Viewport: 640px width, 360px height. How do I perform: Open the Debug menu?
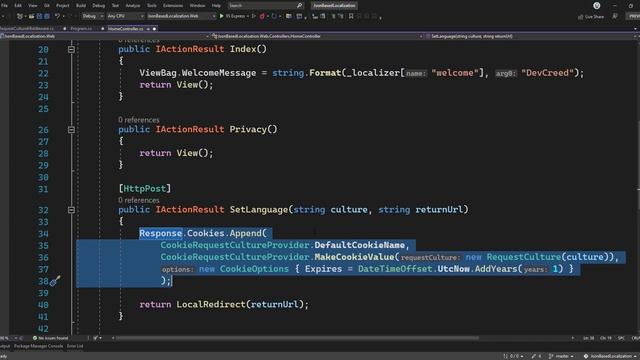point(98,6)
